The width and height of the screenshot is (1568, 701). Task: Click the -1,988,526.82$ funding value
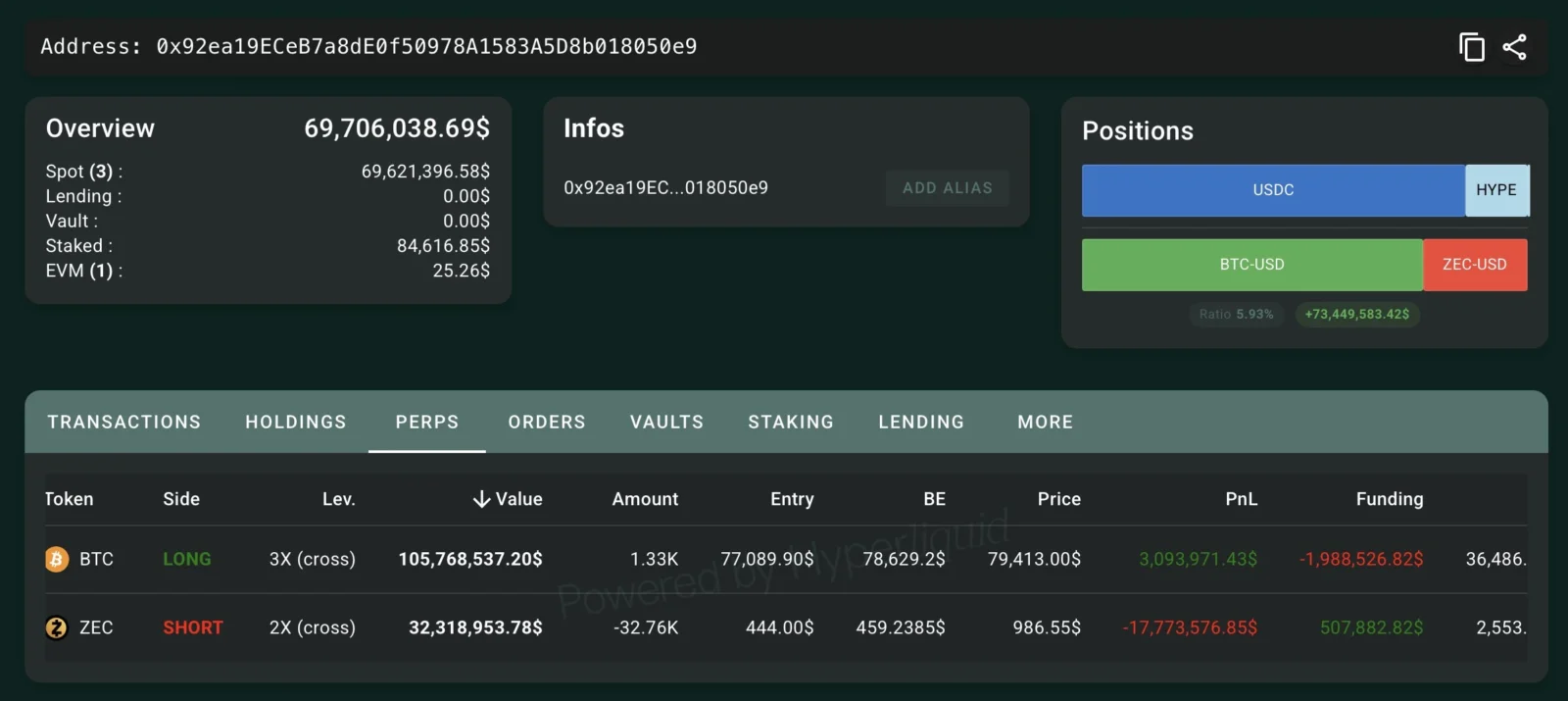(1361, 559)
